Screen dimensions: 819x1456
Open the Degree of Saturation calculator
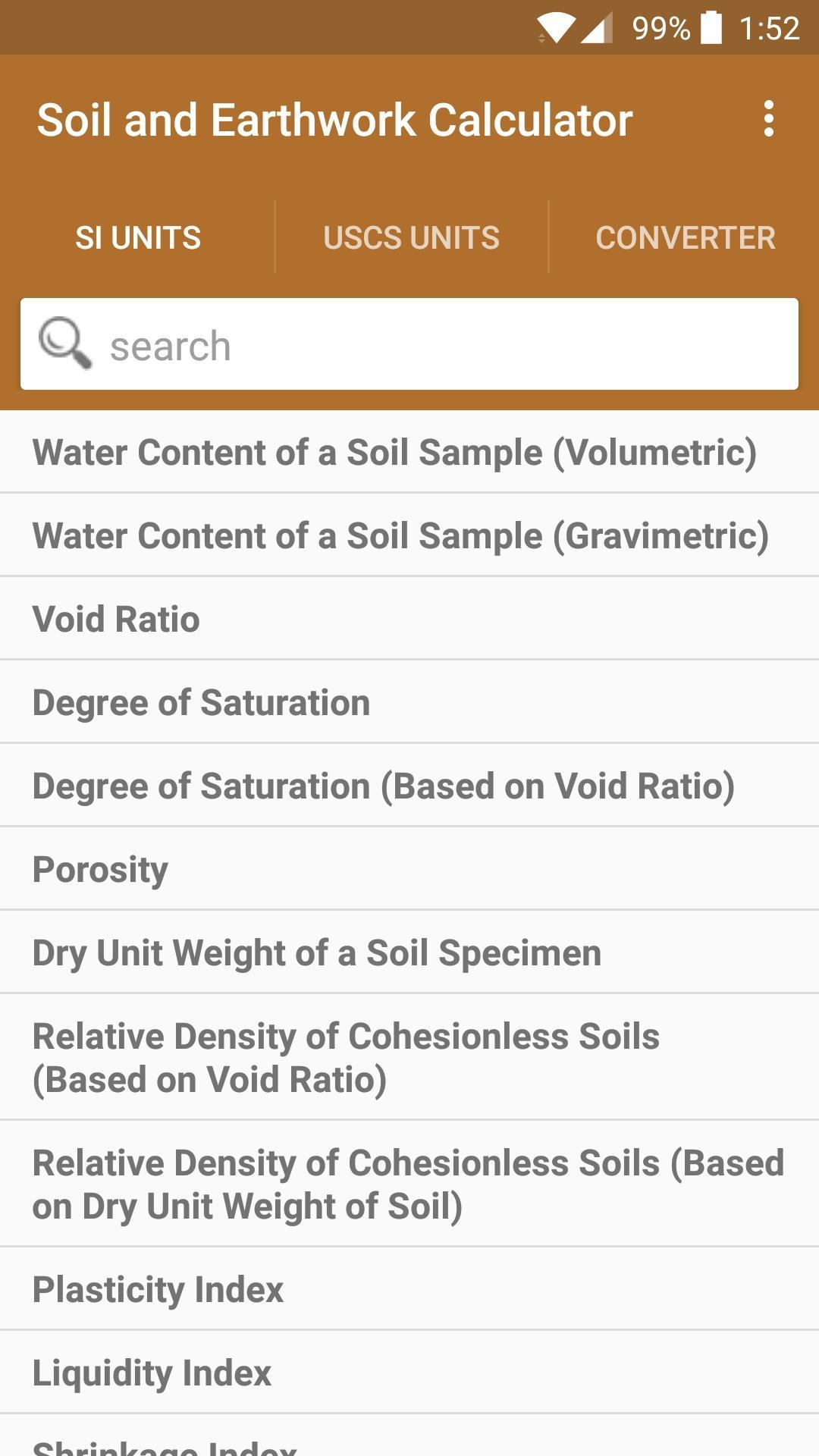pyautogui.click(x=409, y=702)
